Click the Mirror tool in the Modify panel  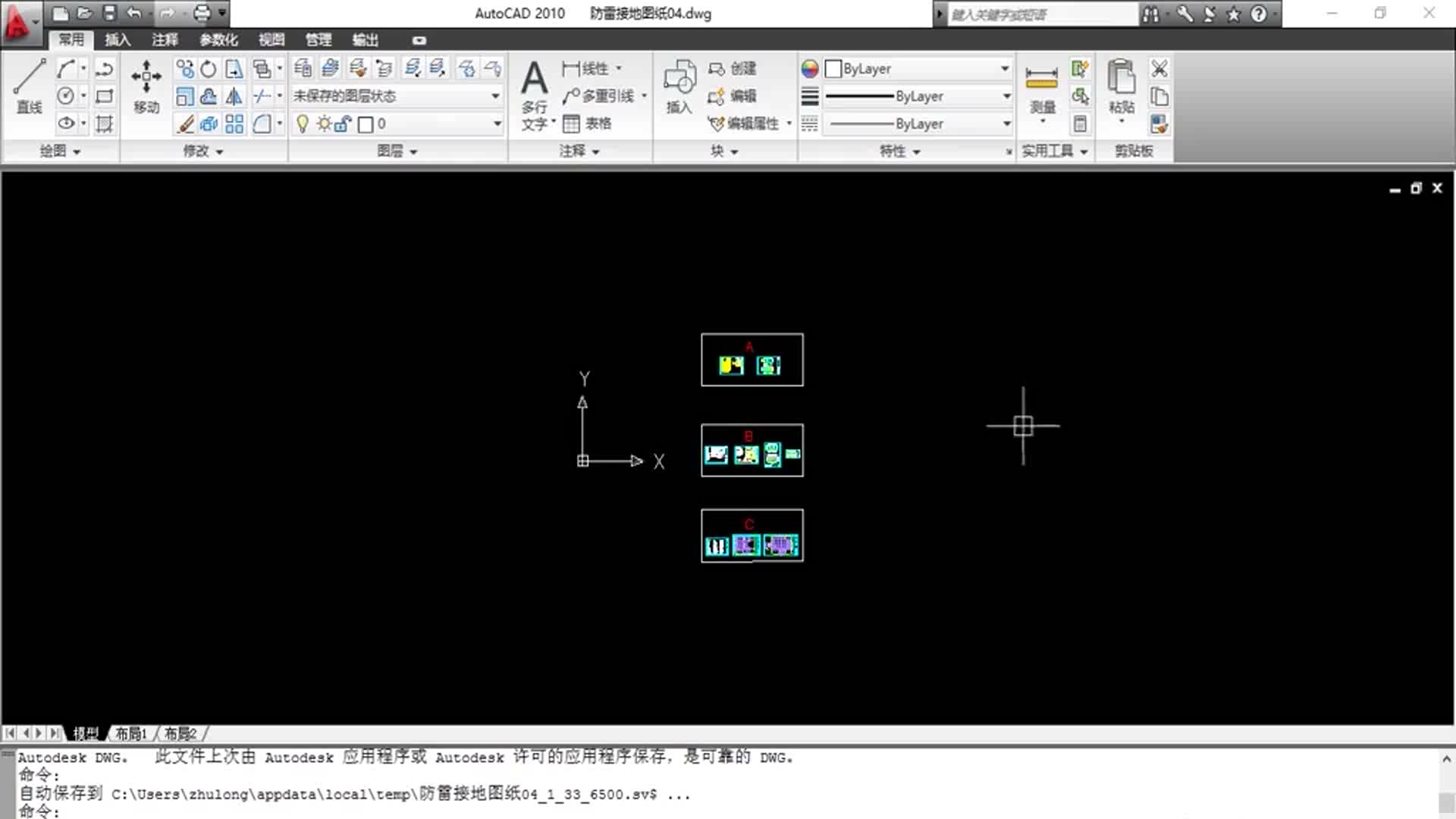pos(234,96)
